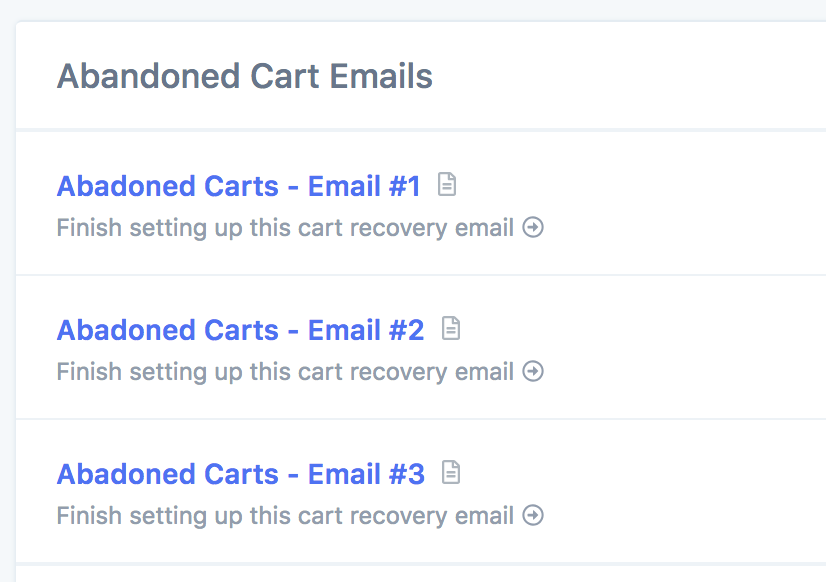Click empty space right of Email #3 title
The width and height of the screenshot is (826, 582).
[658, 474]
